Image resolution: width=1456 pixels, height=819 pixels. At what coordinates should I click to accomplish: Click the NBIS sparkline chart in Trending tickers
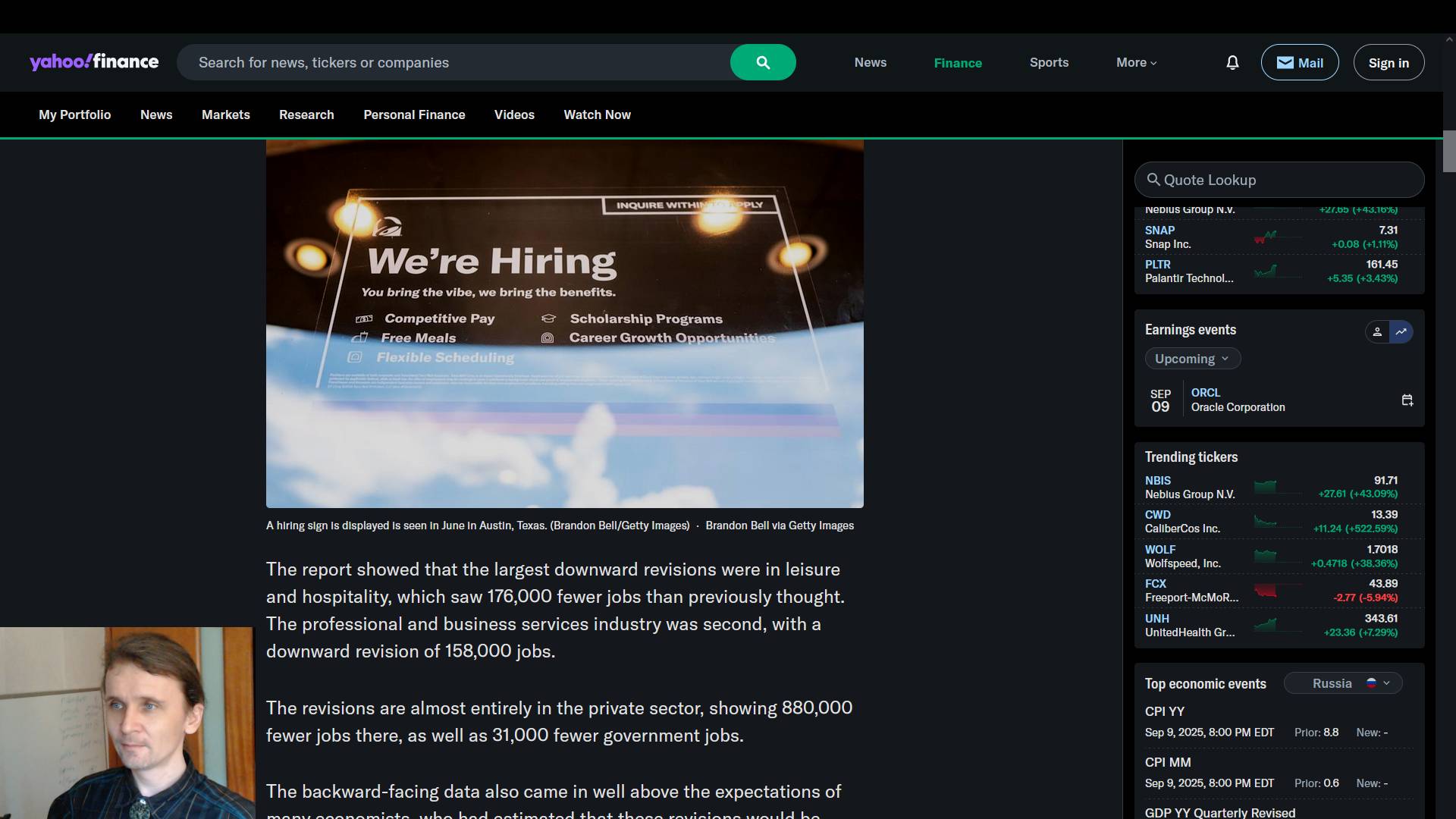tap(1266, 487)
